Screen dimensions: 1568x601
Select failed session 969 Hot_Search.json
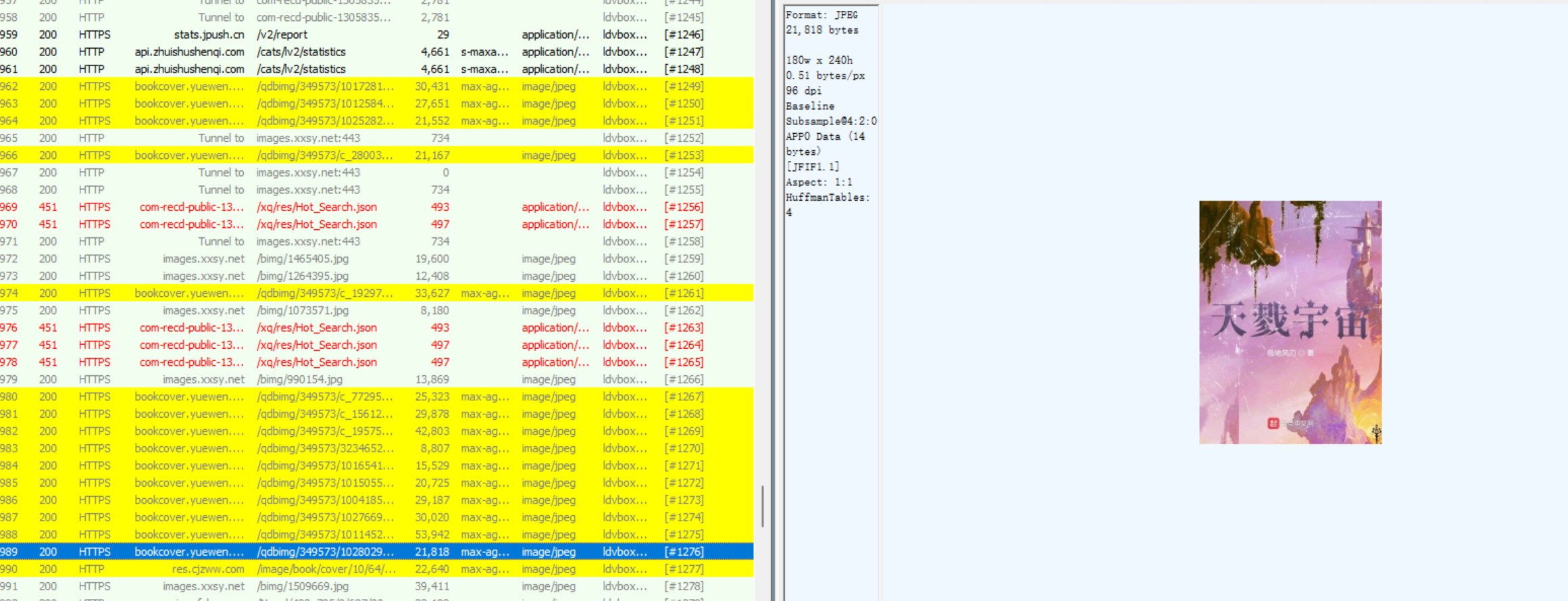377,207
